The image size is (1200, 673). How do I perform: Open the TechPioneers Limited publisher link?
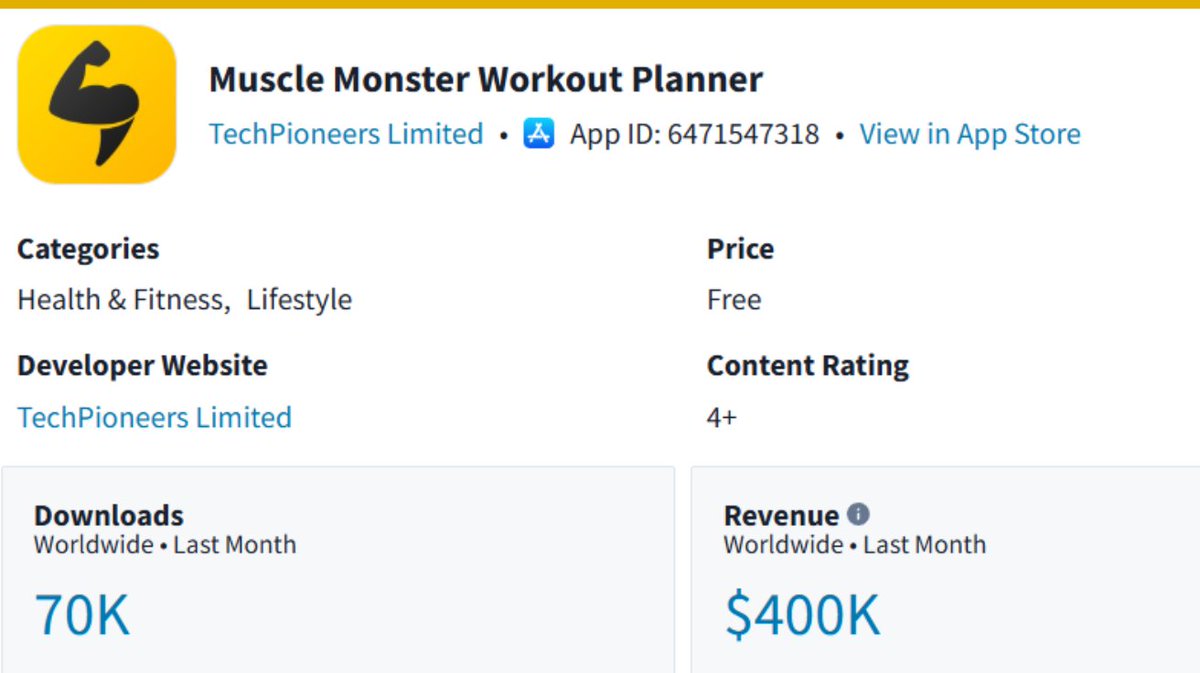click(346, 134)
